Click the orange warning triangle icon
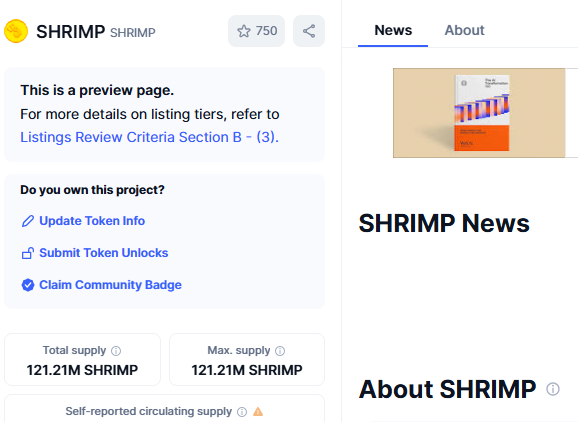Image resolution: width=578 pixels, height=422 pixels. [258, 412]
